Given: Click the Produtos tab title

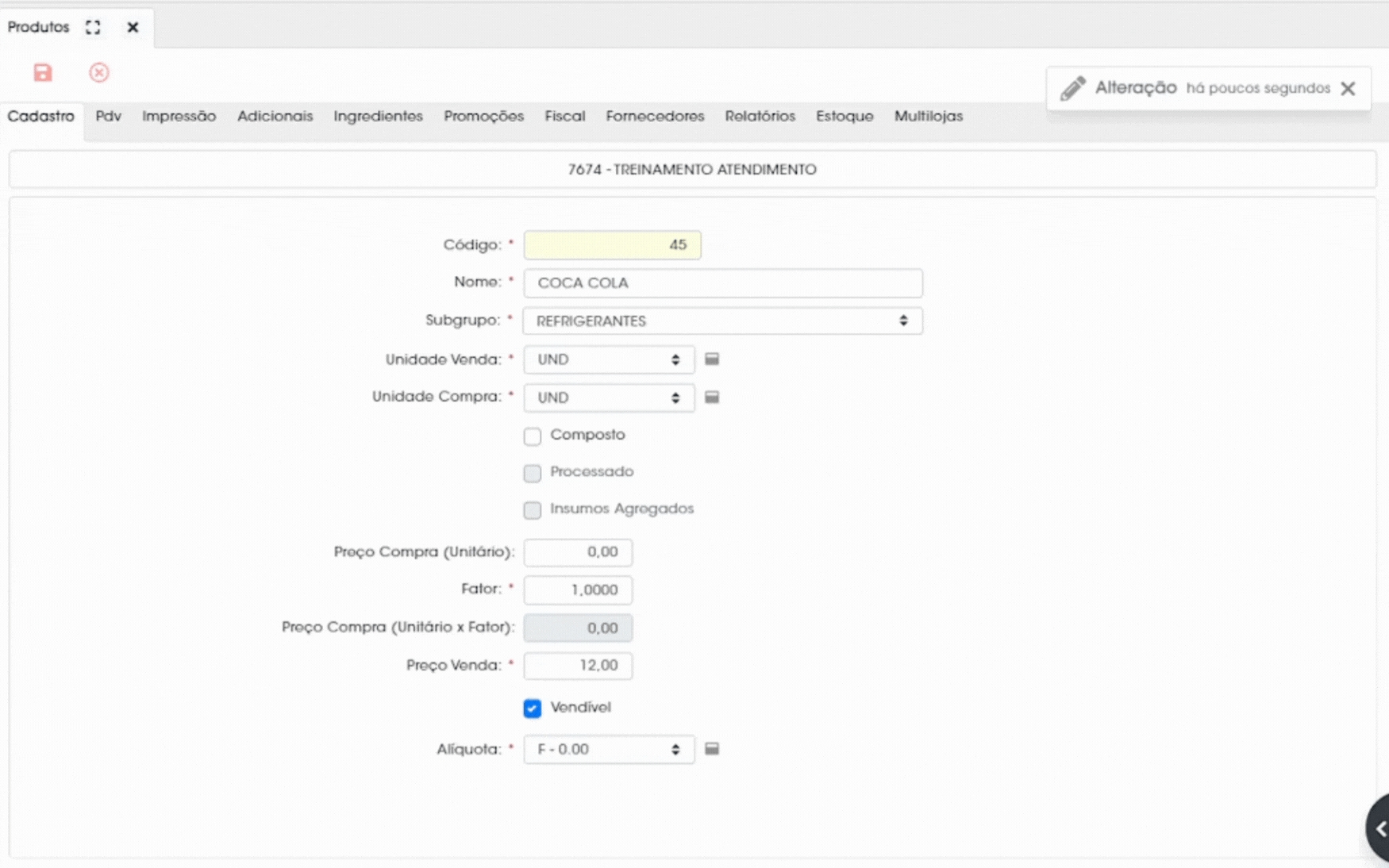Looking at the screenshot, I should tap(39, 27).
